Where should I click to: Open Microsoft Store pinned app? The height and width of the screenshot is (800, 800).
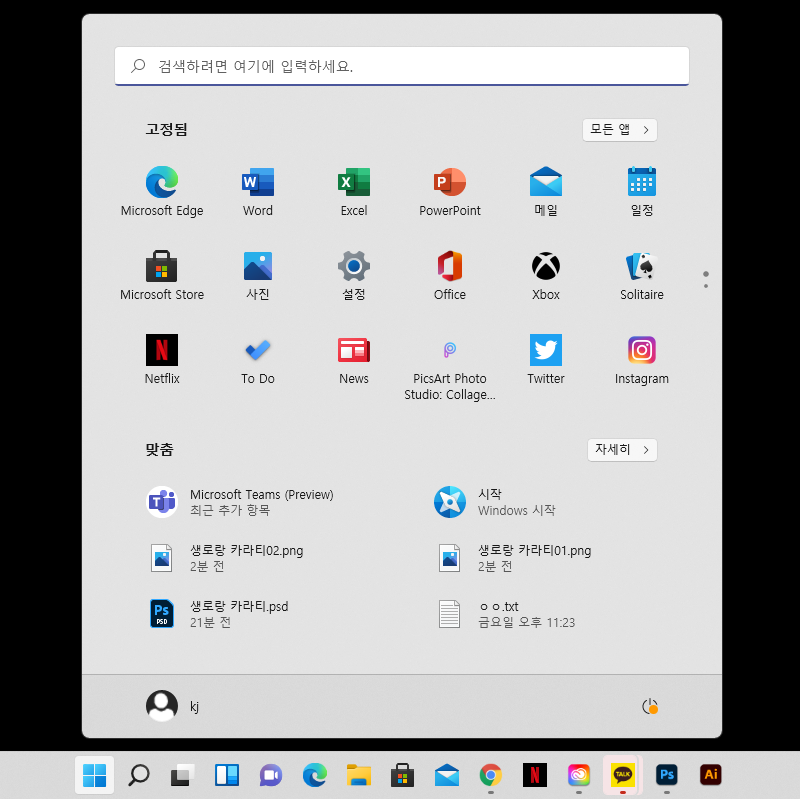click(162, 276)
